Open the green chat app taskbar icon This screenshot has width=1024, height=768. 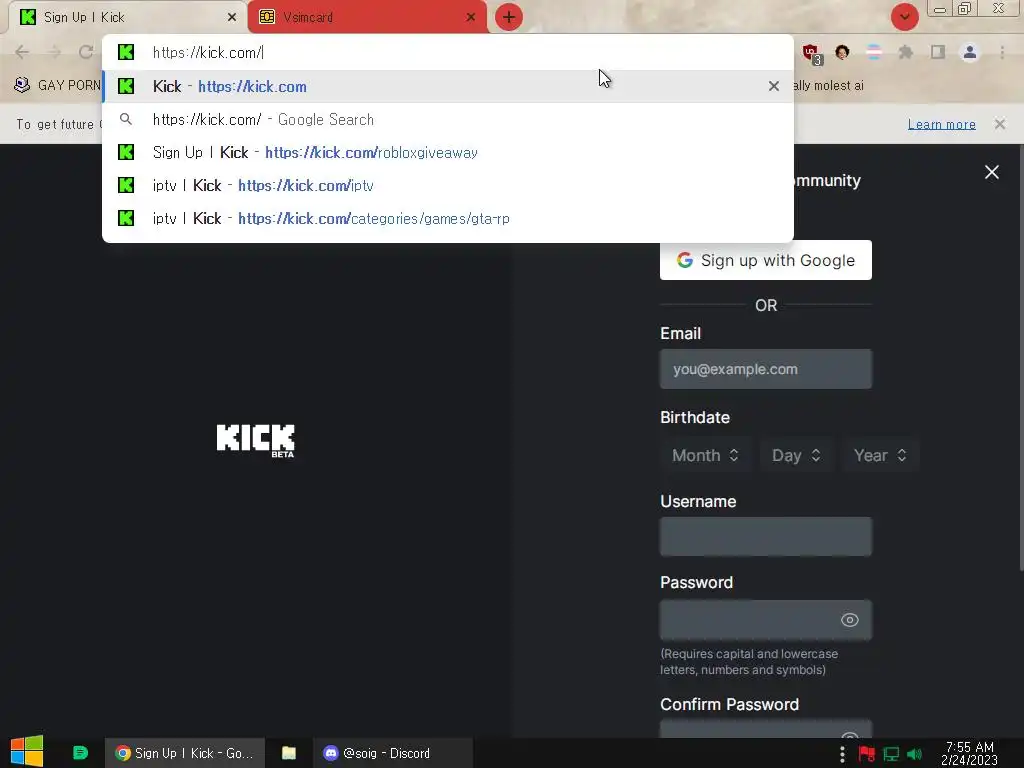[80, 753]
